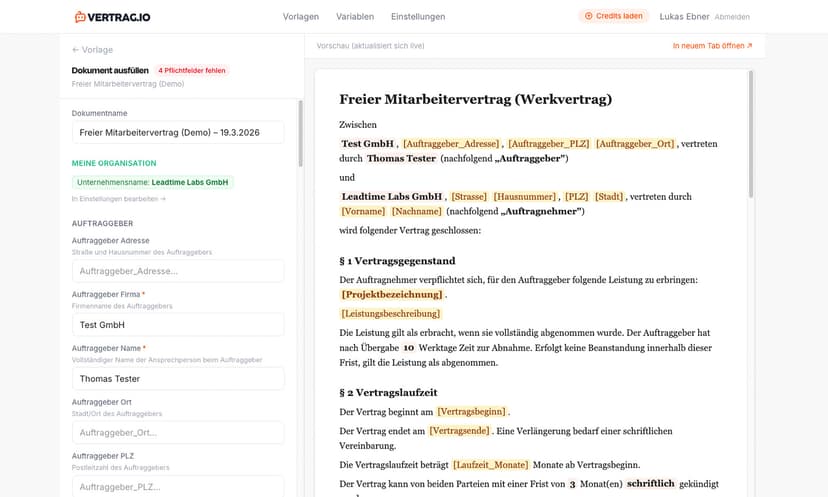Image resolution: width=828 pixels, height=497 pixels.
Task: Click the [Nachname] placeholder in the preview
Action: tap(417, 211)
